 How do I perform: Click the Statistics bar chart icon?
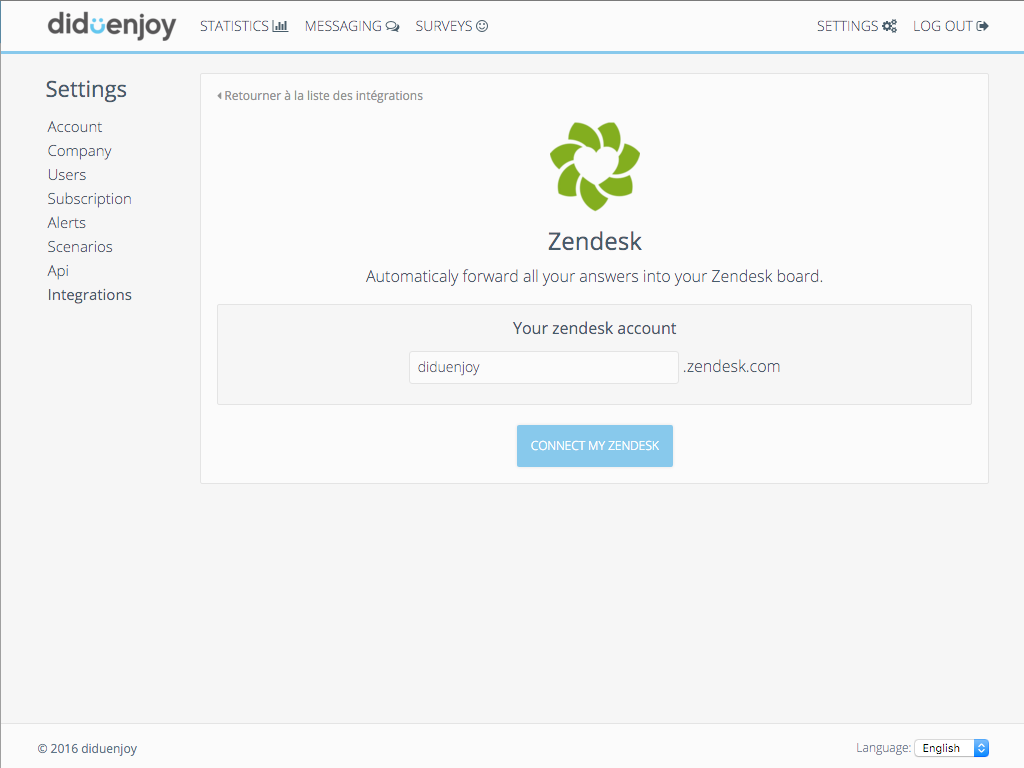pyautogui.click(x=280, y=26)
